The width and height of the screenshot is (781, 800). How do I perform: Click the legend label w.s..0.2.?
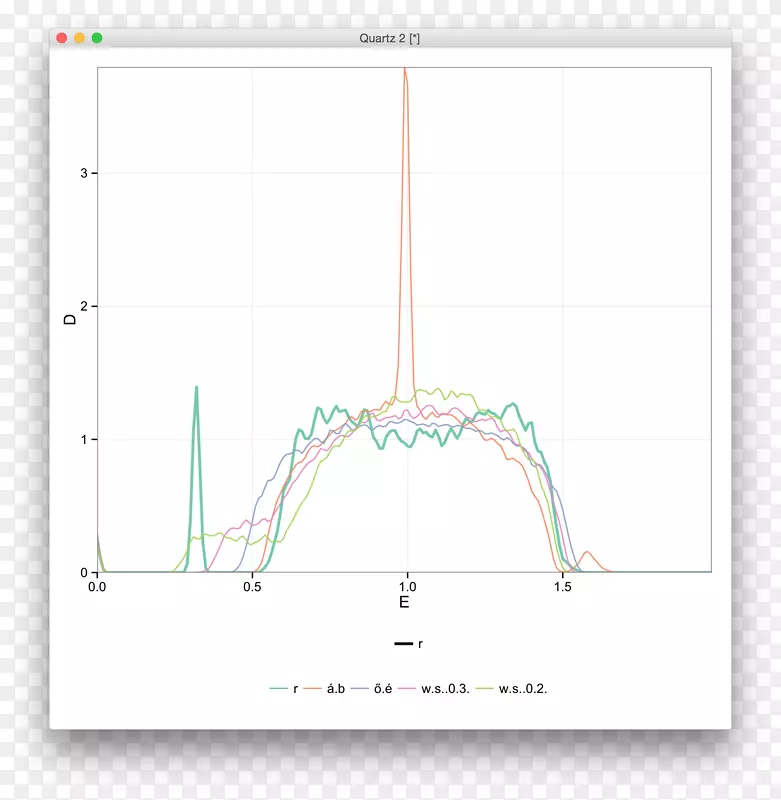pyautogui.click(x=523, y=689)
